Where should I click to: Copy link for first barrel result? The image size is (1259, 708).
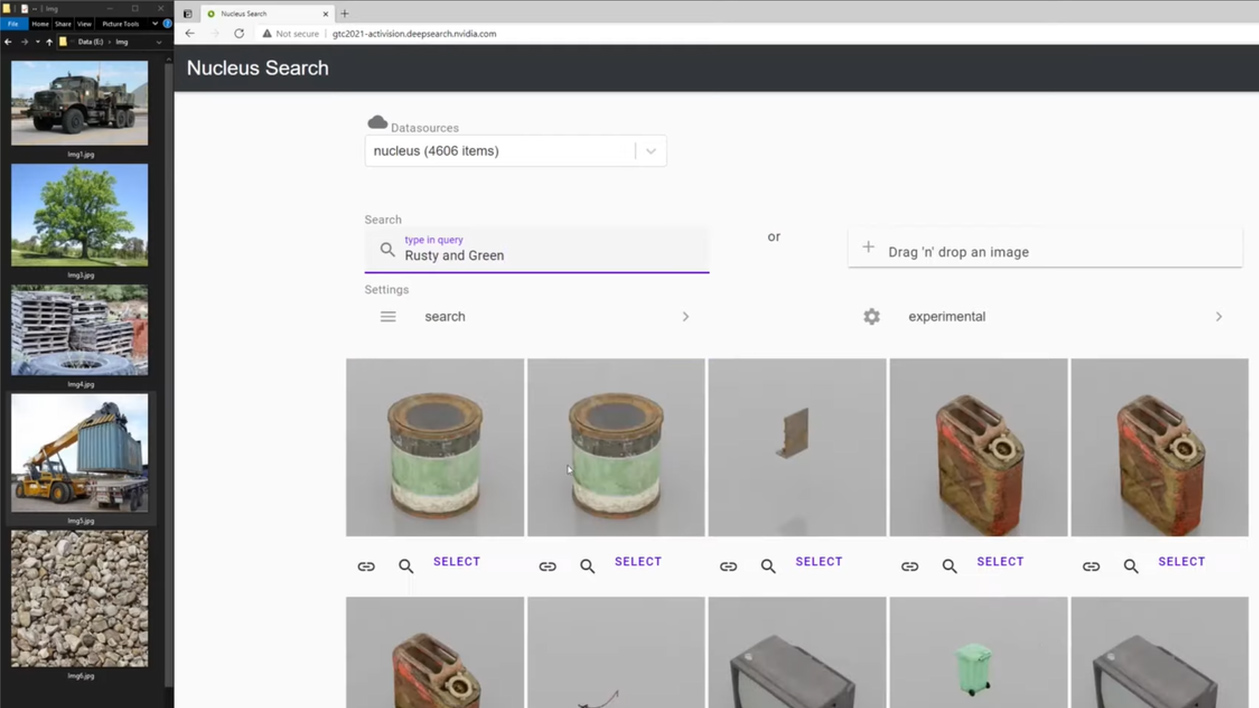coord(366,566)
